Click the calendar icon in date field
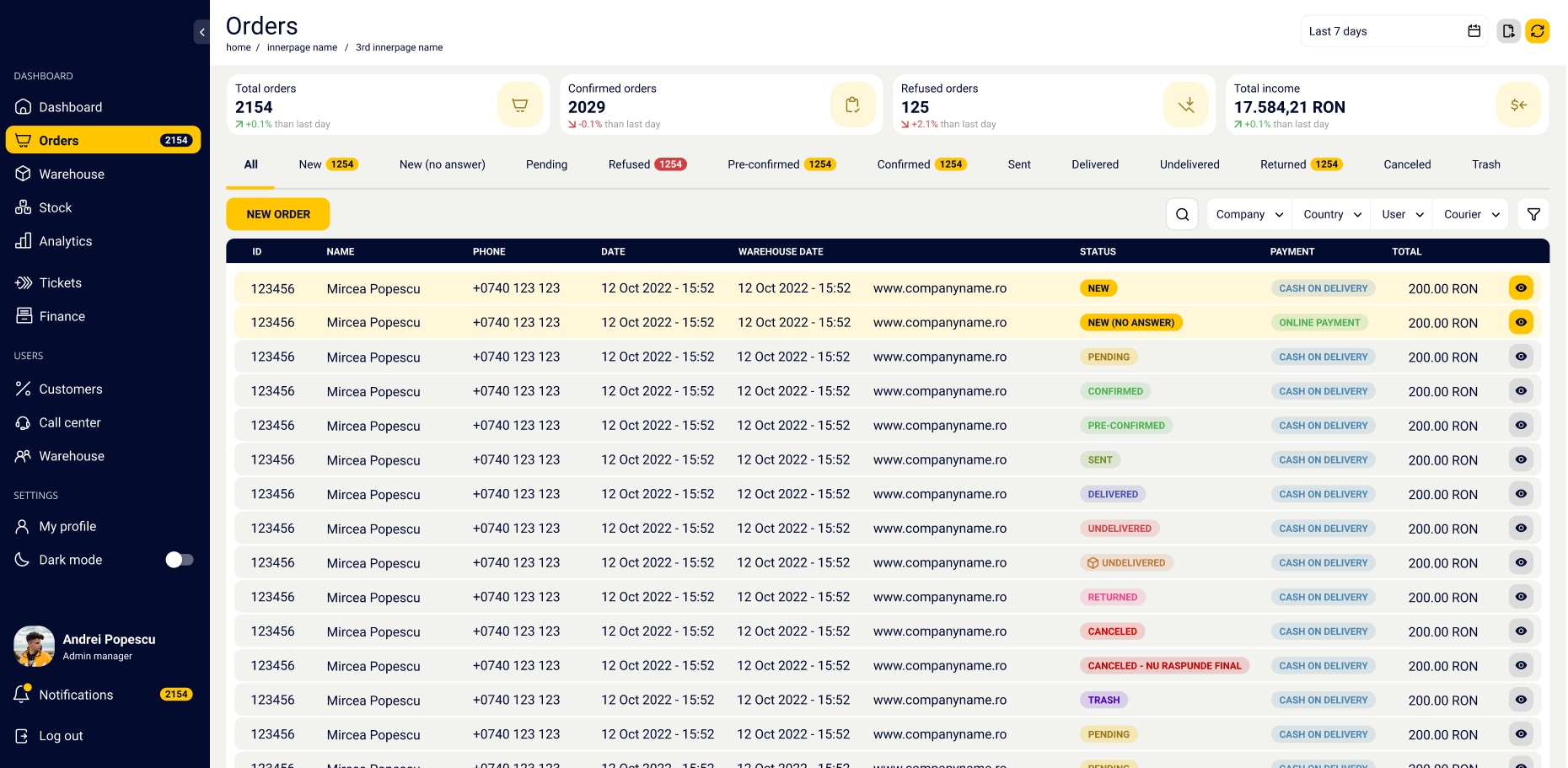Viewport: 1568px width, 768px height. (1474, 30)
